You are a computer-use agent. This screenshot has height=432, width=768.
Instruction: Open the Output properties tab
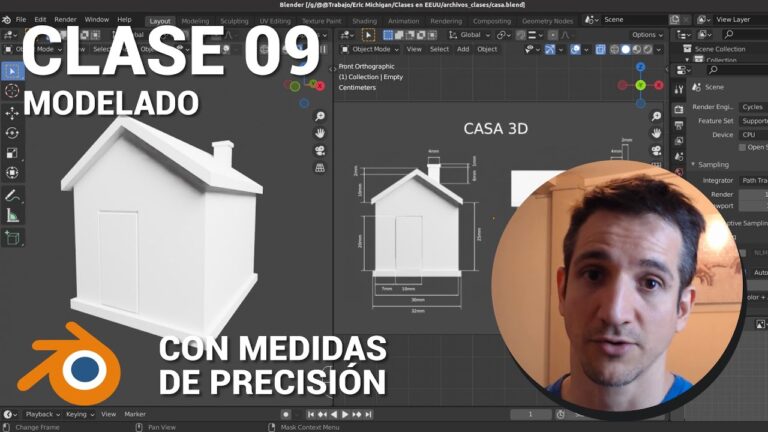coord(679,126)
